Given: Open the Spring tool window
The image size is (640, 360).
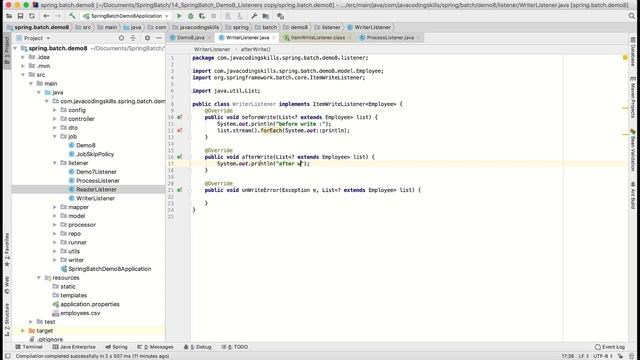Looking at the screenshot, I should point(116,347).
